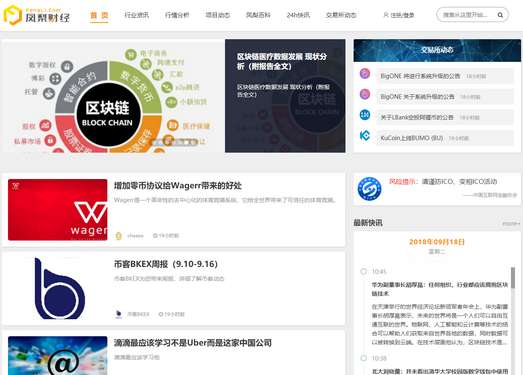Open the red Wagerr article thumbnail

point(58,210)
